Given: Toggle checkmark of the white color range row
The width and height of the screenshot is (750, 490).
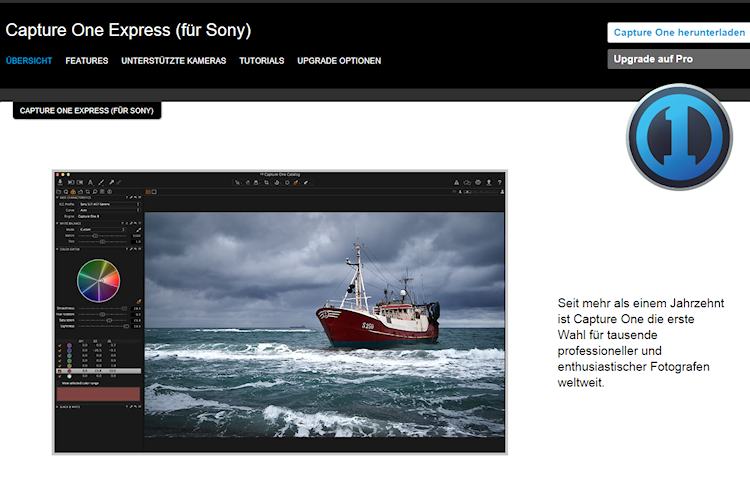Looking at the screenshot, I should tap(60, 377).
